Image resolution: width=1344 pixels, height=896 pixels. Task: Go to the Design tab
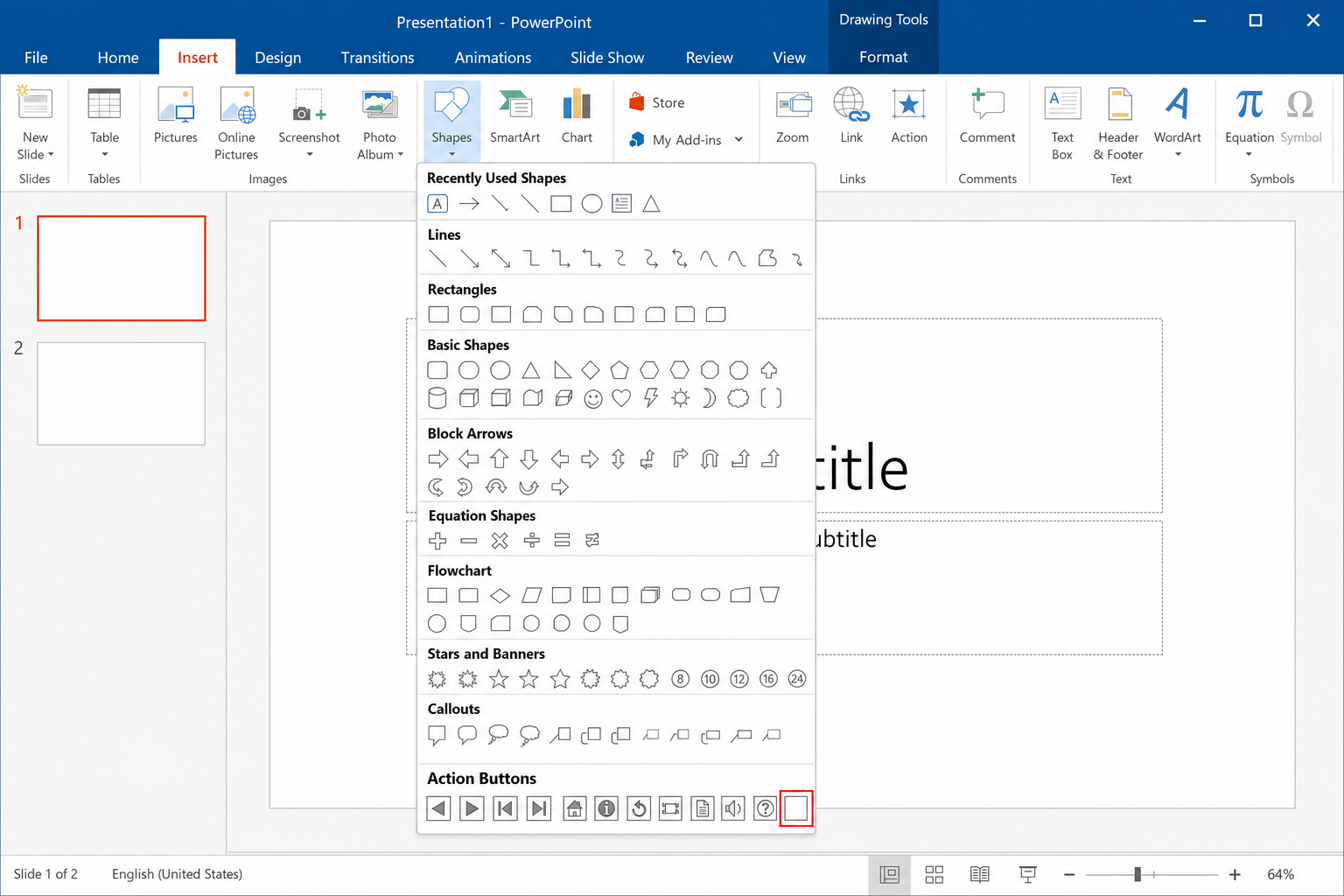pos(278,58)
